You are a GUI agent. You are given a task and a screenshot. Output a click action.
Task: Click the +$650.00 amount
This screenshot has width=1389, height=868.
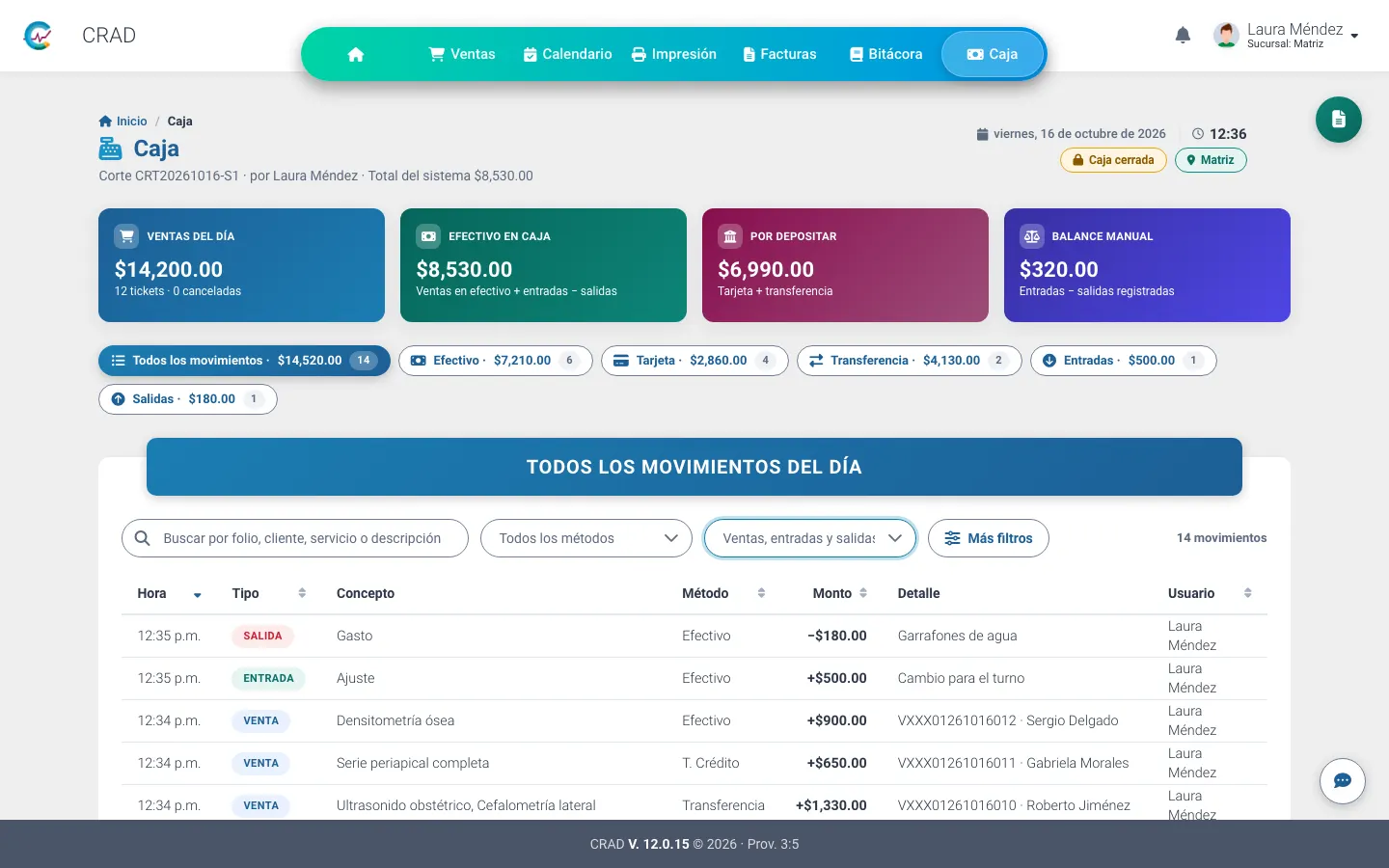tap(836, 763)
